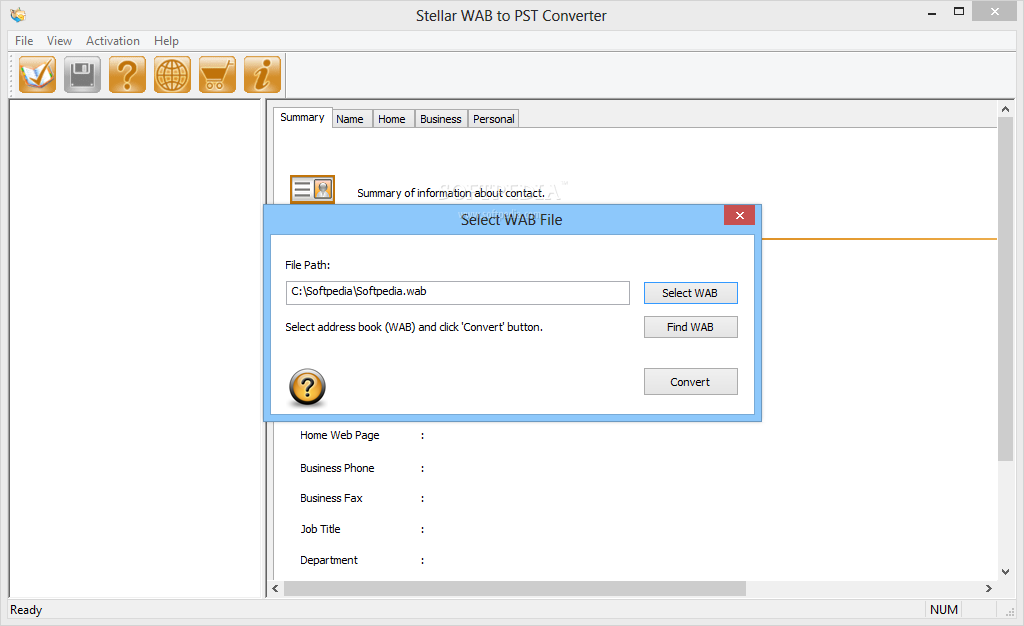This screenshot has height=626, width=1024.
Task: Click the 'Business Fax' label
Action: tap(331, 498)
